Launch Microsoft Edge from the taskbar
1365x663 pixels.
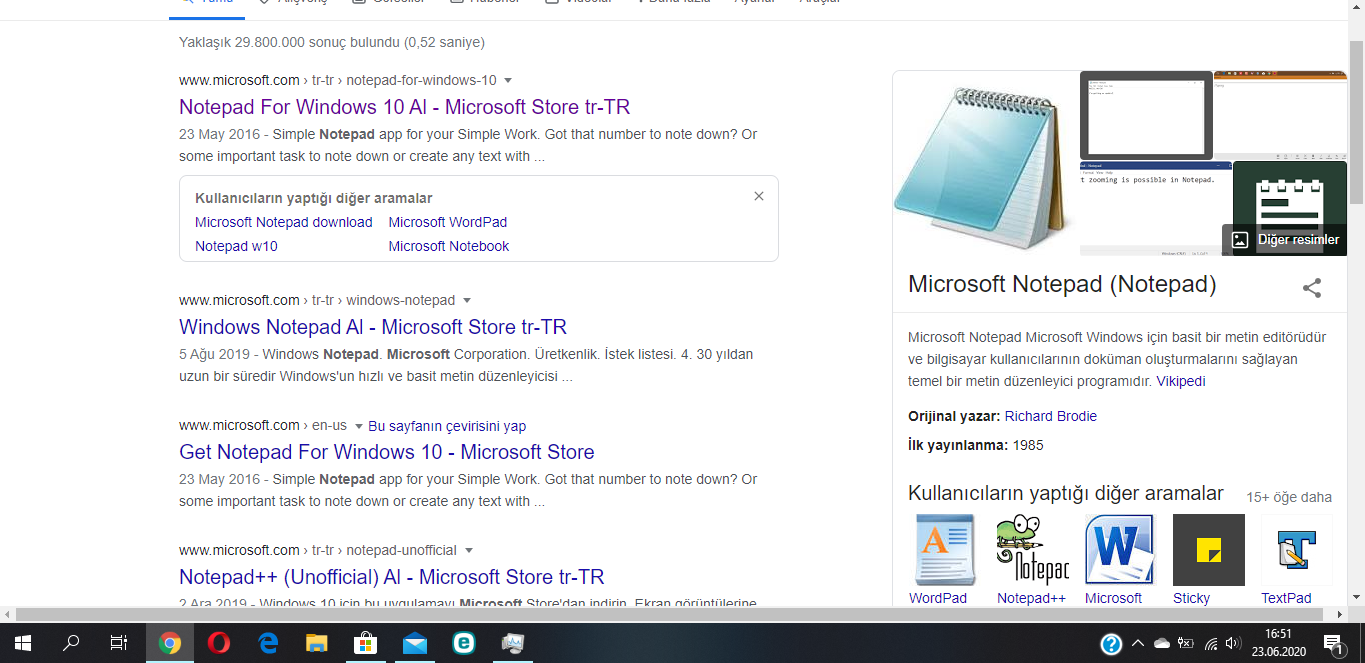point(268,643)
